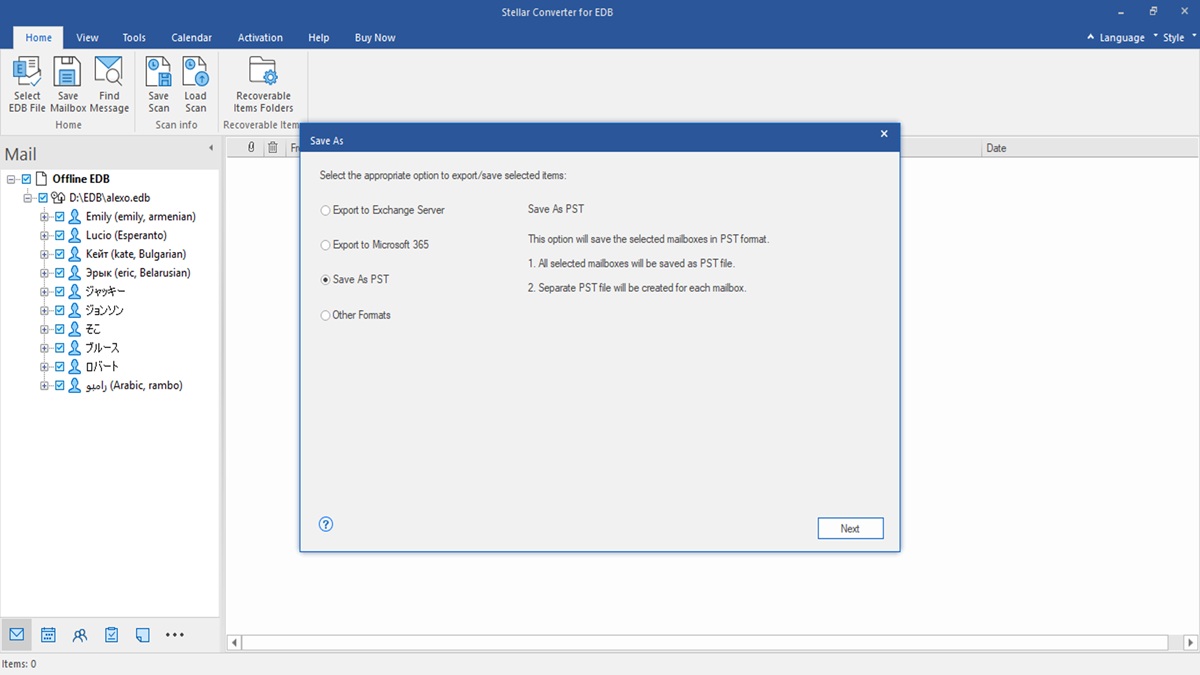The image size is (1200, 675).
Task: Click the help icon in Save As dialog
Action: [325, 524]
